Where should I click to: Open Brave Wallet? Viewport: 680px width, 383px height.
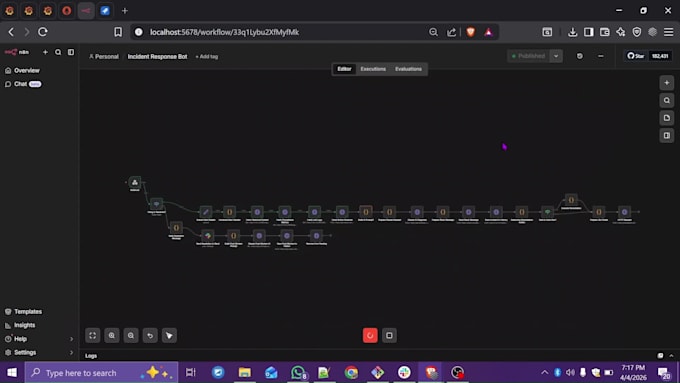point(605,32)
